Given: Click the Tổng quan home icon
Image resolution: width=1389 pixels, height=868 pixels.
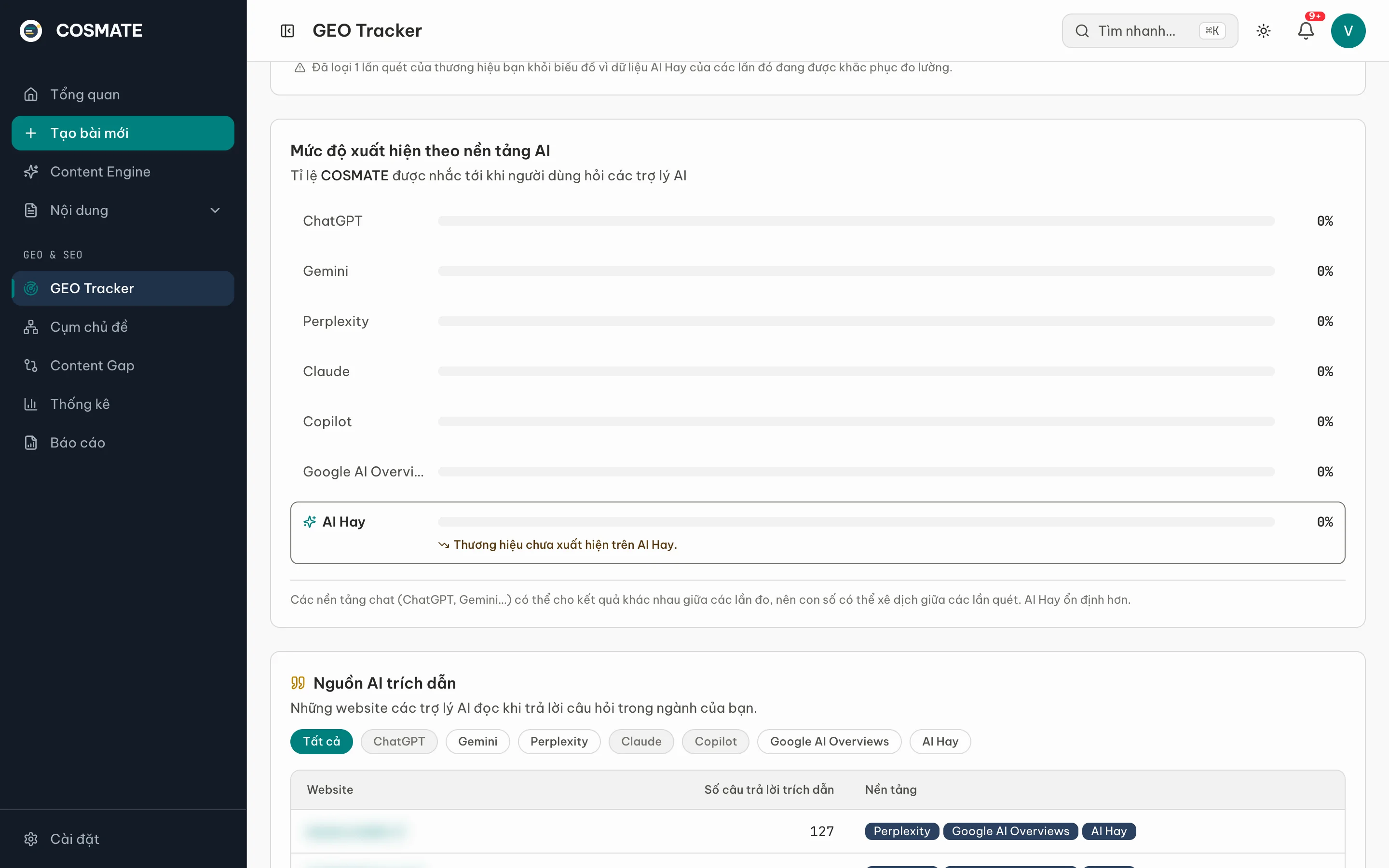Looking at the screenshot, I should tap(31, 94).
